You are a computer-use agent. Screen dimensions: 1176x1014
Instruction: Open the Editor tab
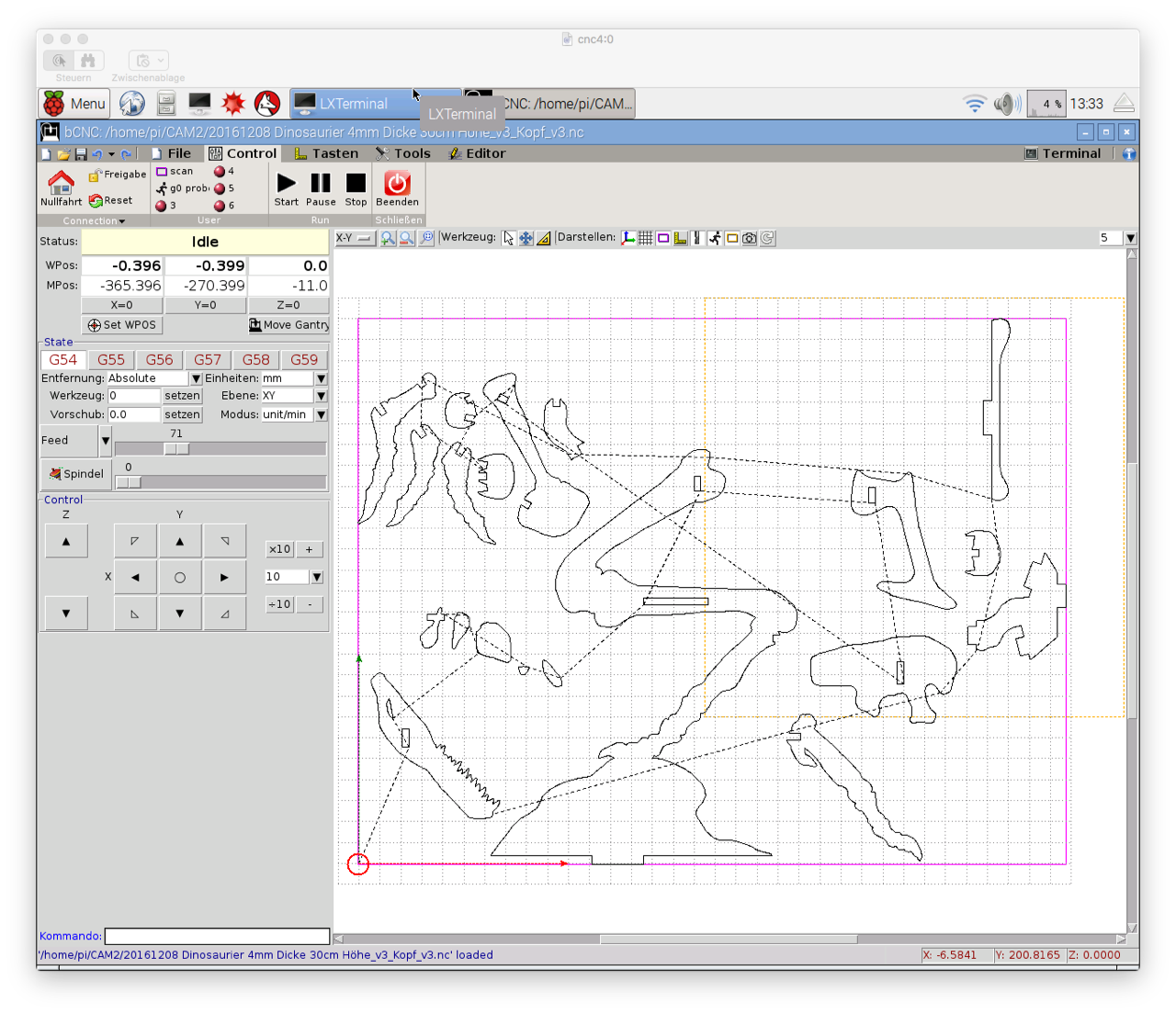point(477,153)
